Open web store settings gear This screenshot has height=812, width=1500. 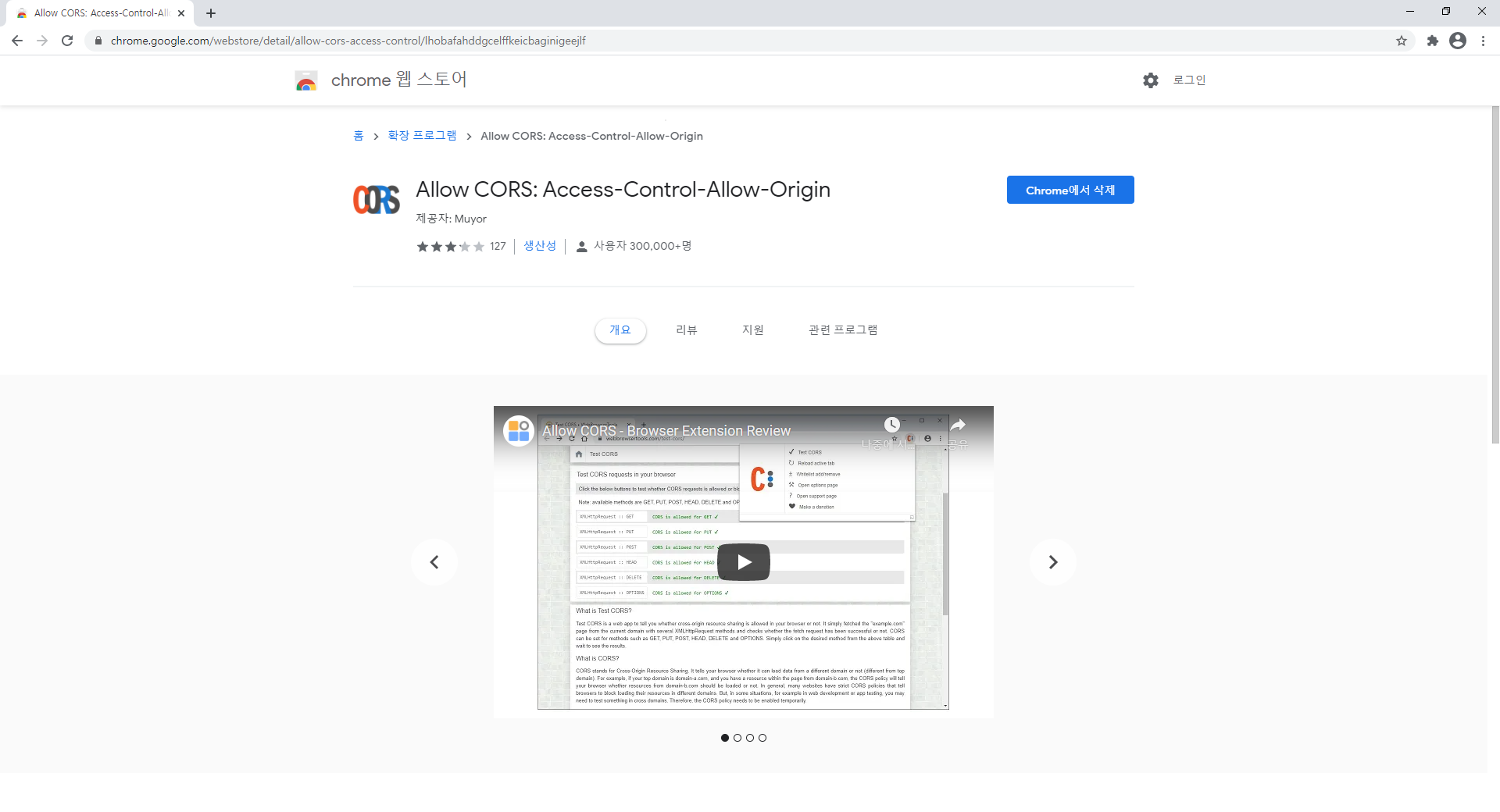[x=1150, y=80]
